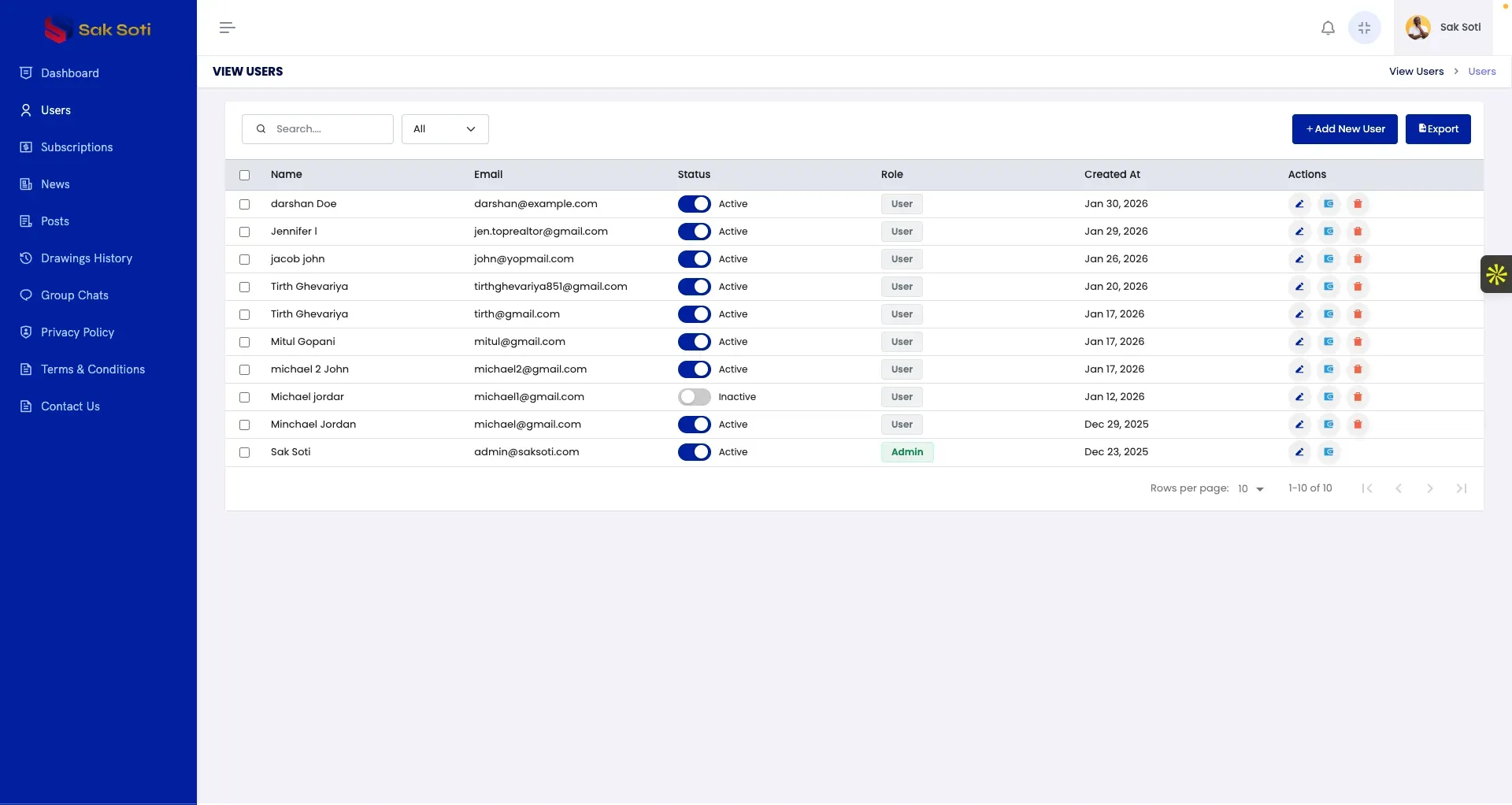Turn off Mitul Gopani's active toggle
This screenshot has height=805, width=1512.
694,342
